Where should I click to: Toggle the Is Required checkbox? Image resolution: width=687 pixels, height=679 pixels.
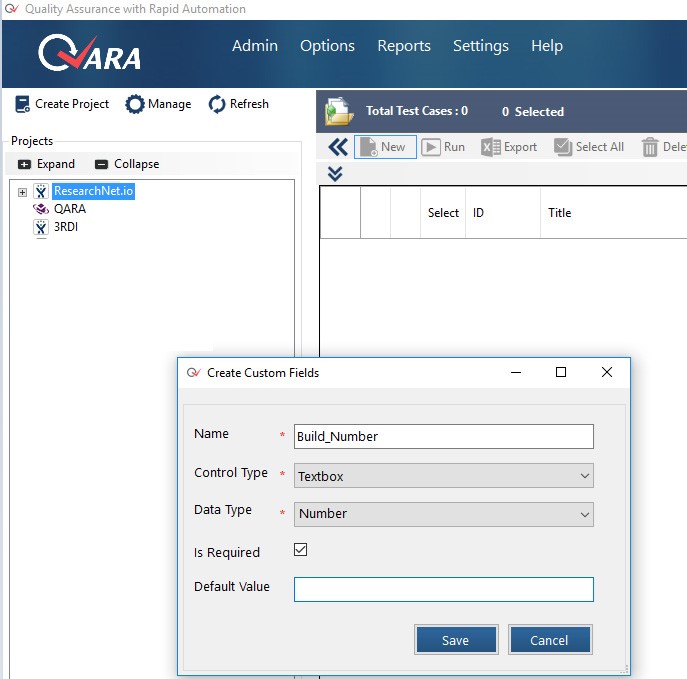(x=301, y=549)
